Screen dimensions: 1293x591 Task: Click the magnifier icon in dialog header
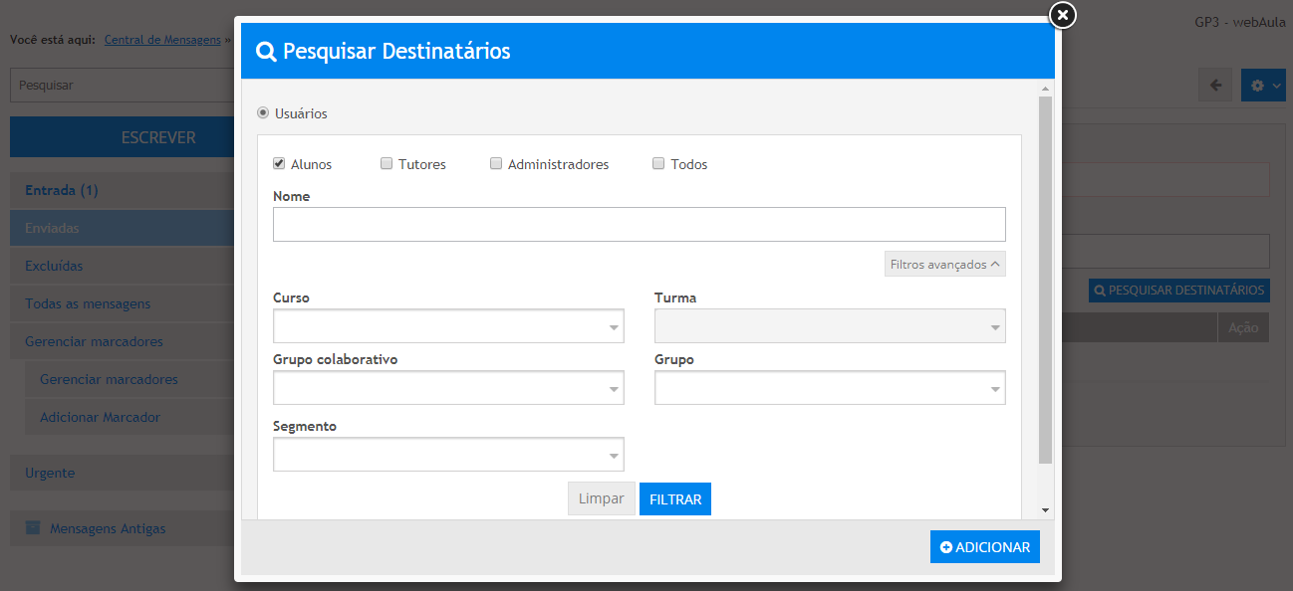click(266, 51)
